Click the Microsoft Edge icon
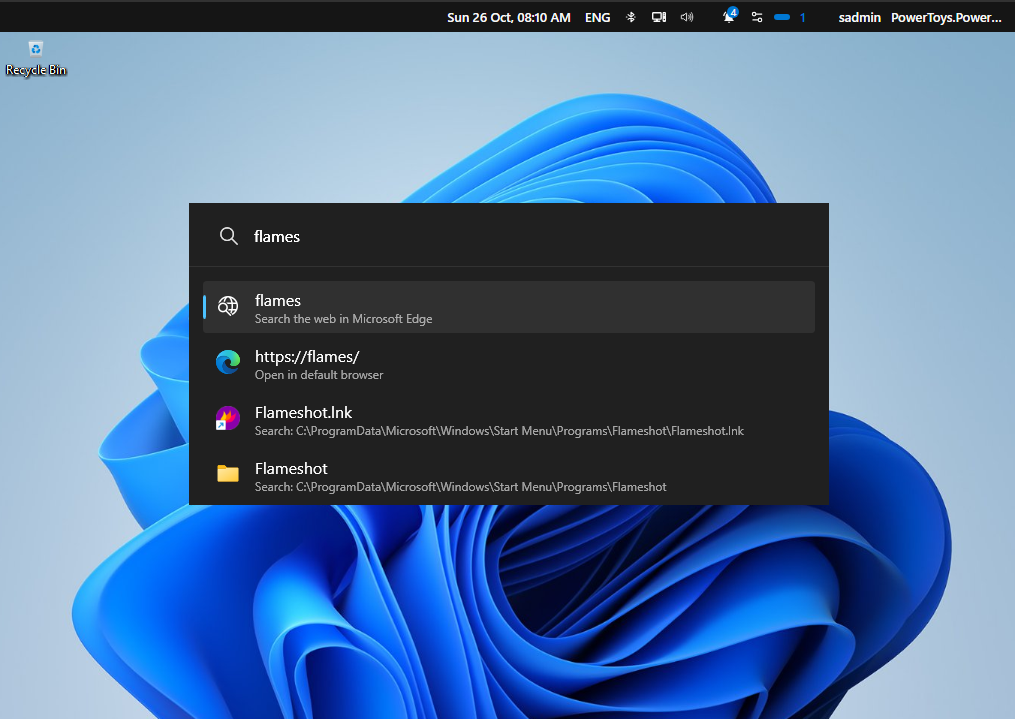Viewport: 1015px width, 719px height. coord(228,363)
